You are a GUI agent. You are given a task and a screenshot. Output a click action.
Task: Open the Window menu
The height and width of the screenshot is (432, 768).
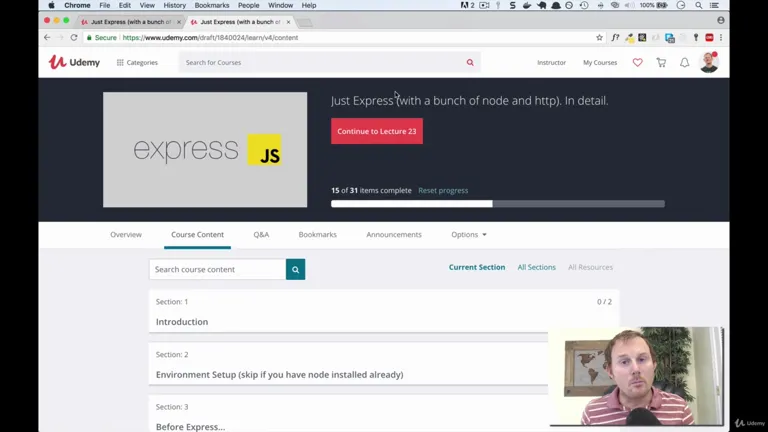coord(280,5)
